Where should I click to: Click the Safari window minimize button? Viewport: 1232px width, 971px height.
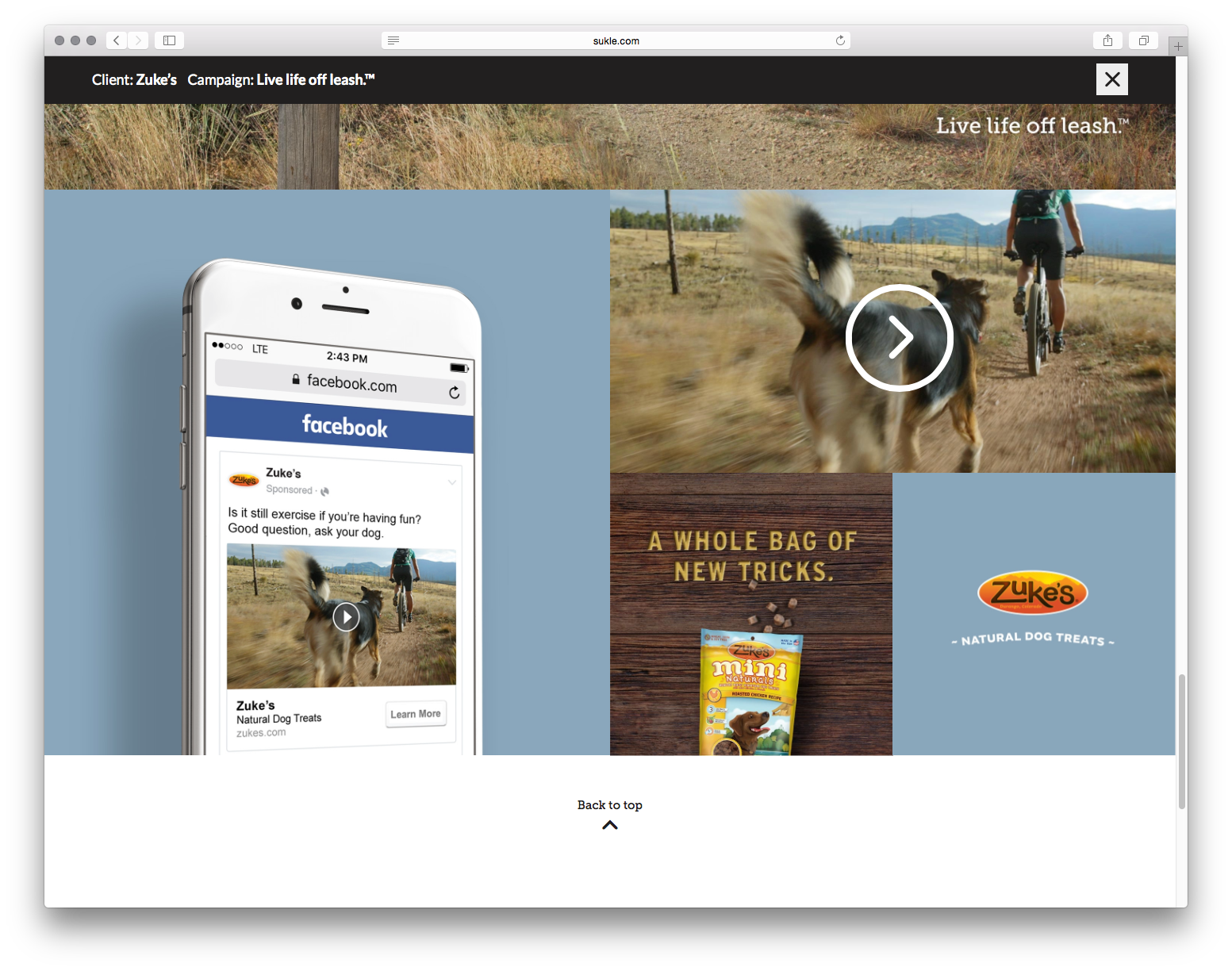75,40
